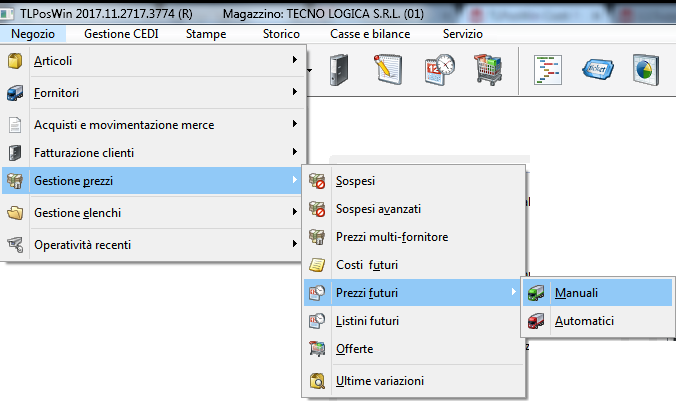
Task: Choose Automatici under Prezzi futuri
Action: click(598, 321)
